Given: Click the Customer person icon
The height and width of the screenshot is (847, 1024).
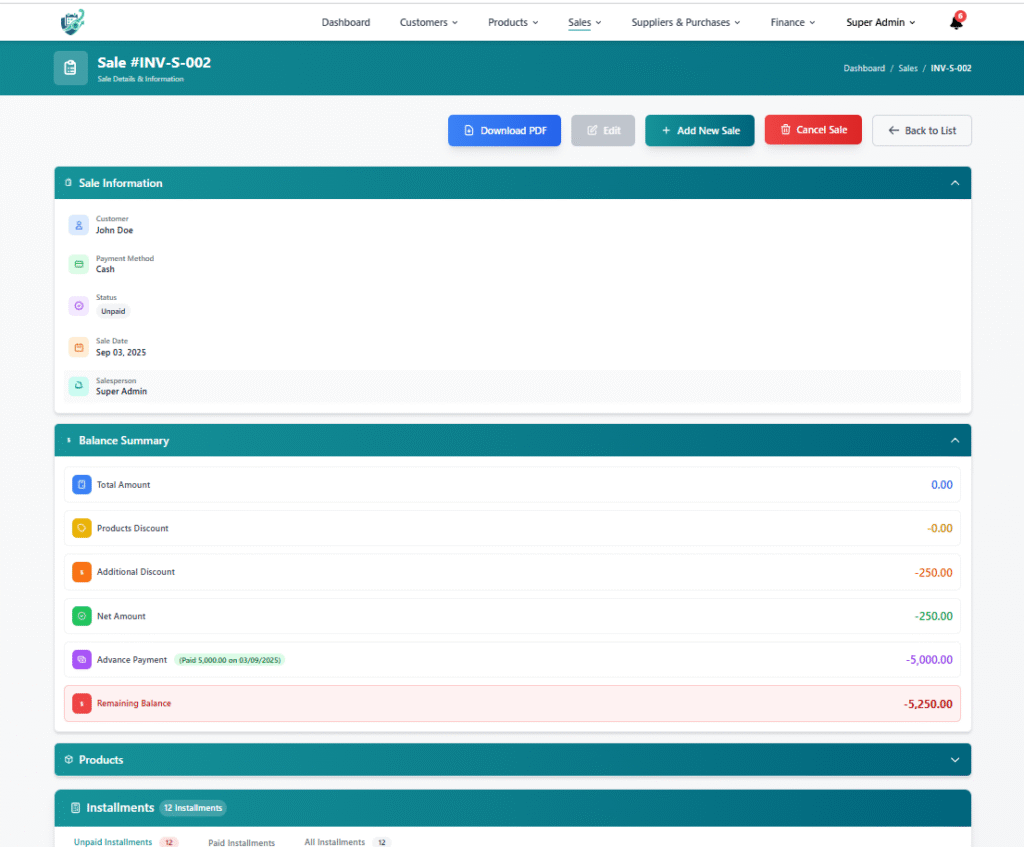Looking at the screenshot, I should 79,225.
